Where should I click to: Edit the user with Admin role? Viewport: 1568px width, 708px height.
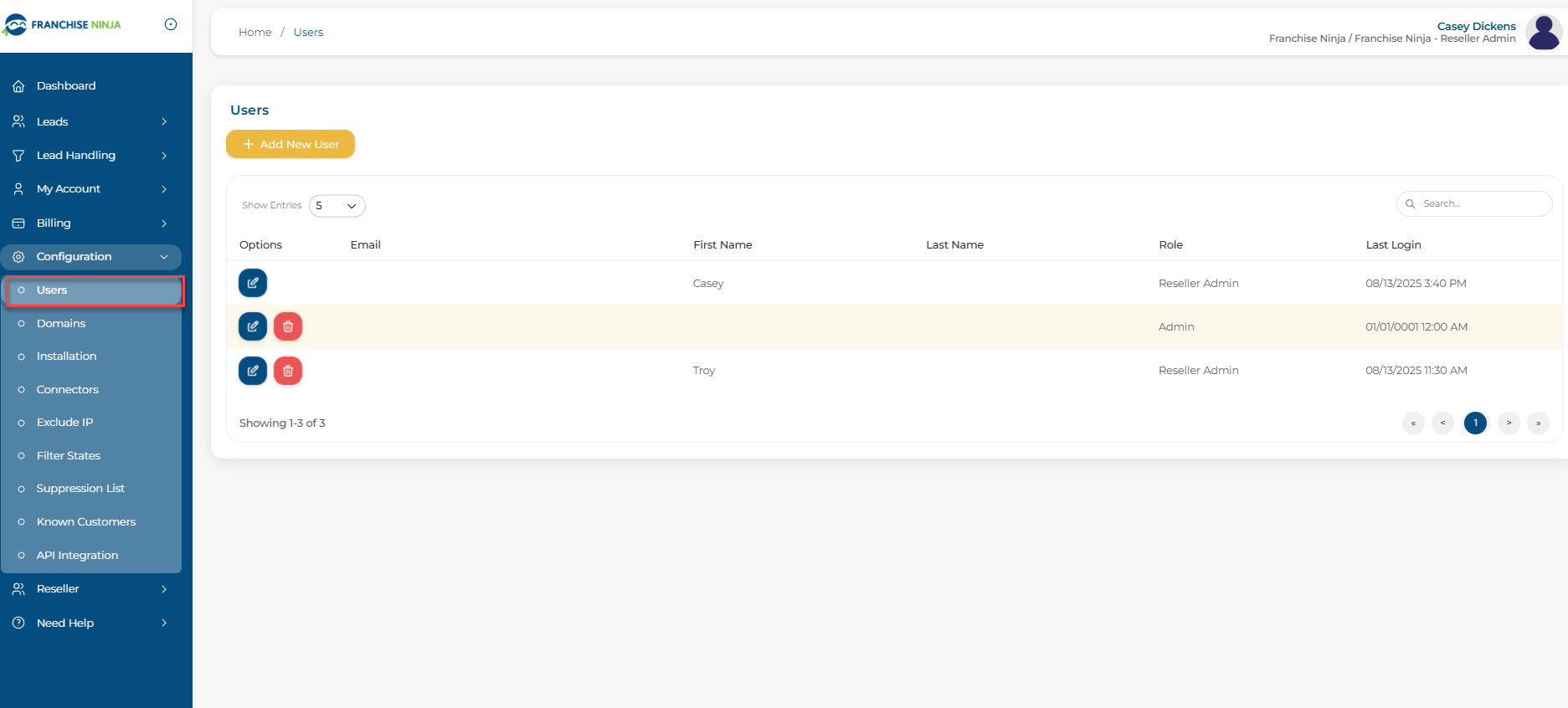253,326
